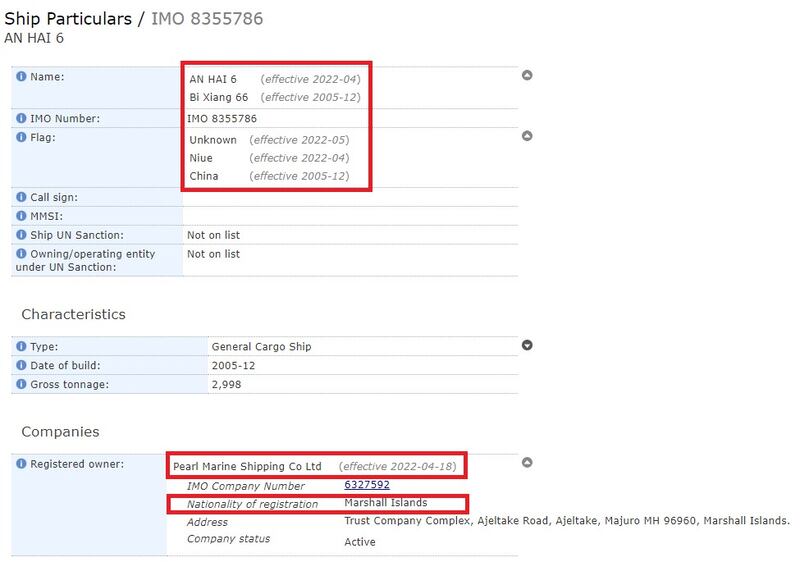Click the 2,998 gross tonnage value
This screenshot has height=562, width=800.
(x=226, y=385)
